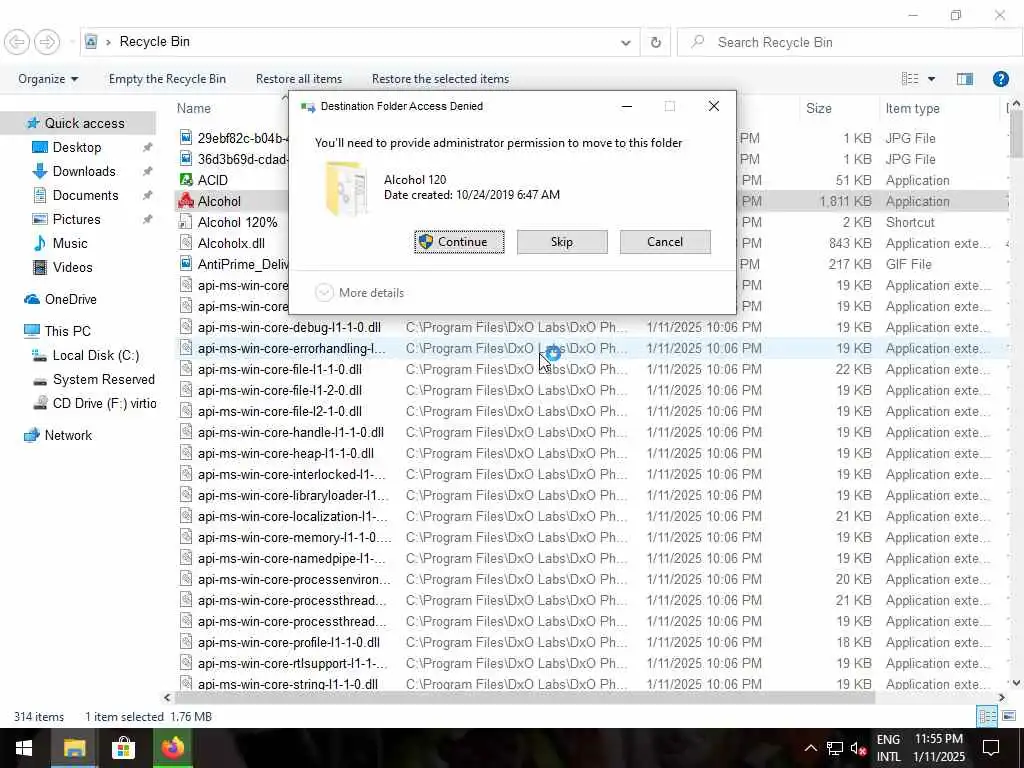Click the Skip button

tap(562, 242)
